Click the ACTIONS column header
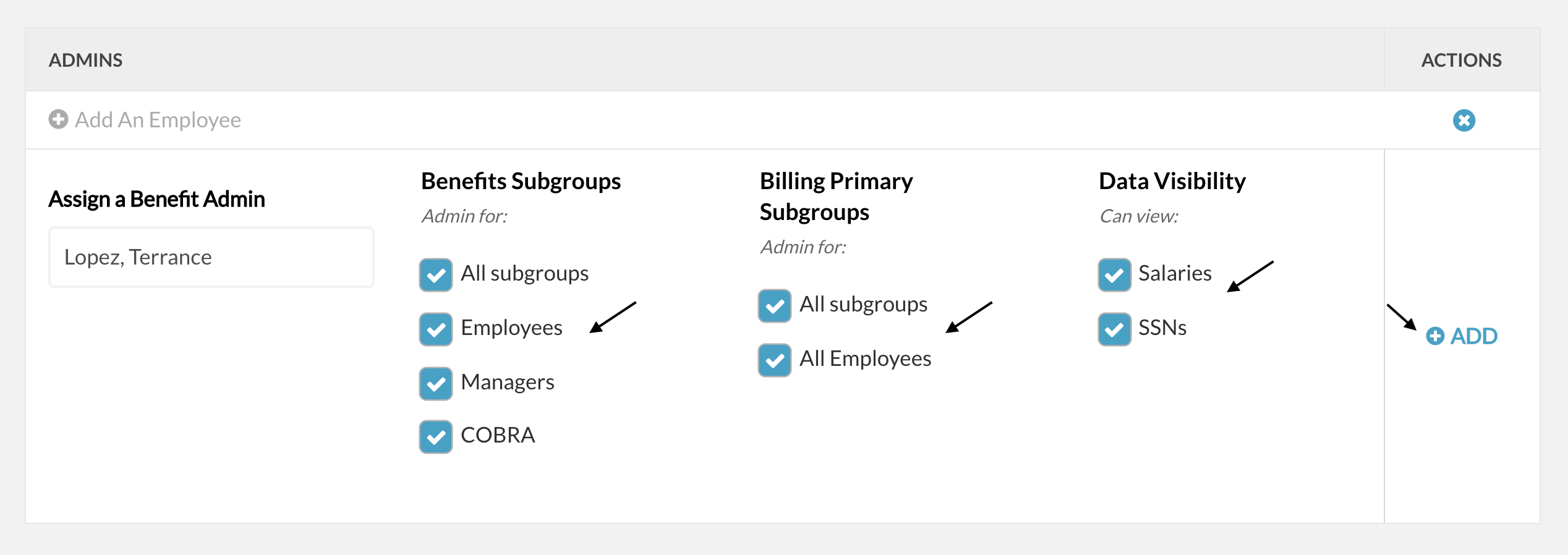 coord(1461,60)
